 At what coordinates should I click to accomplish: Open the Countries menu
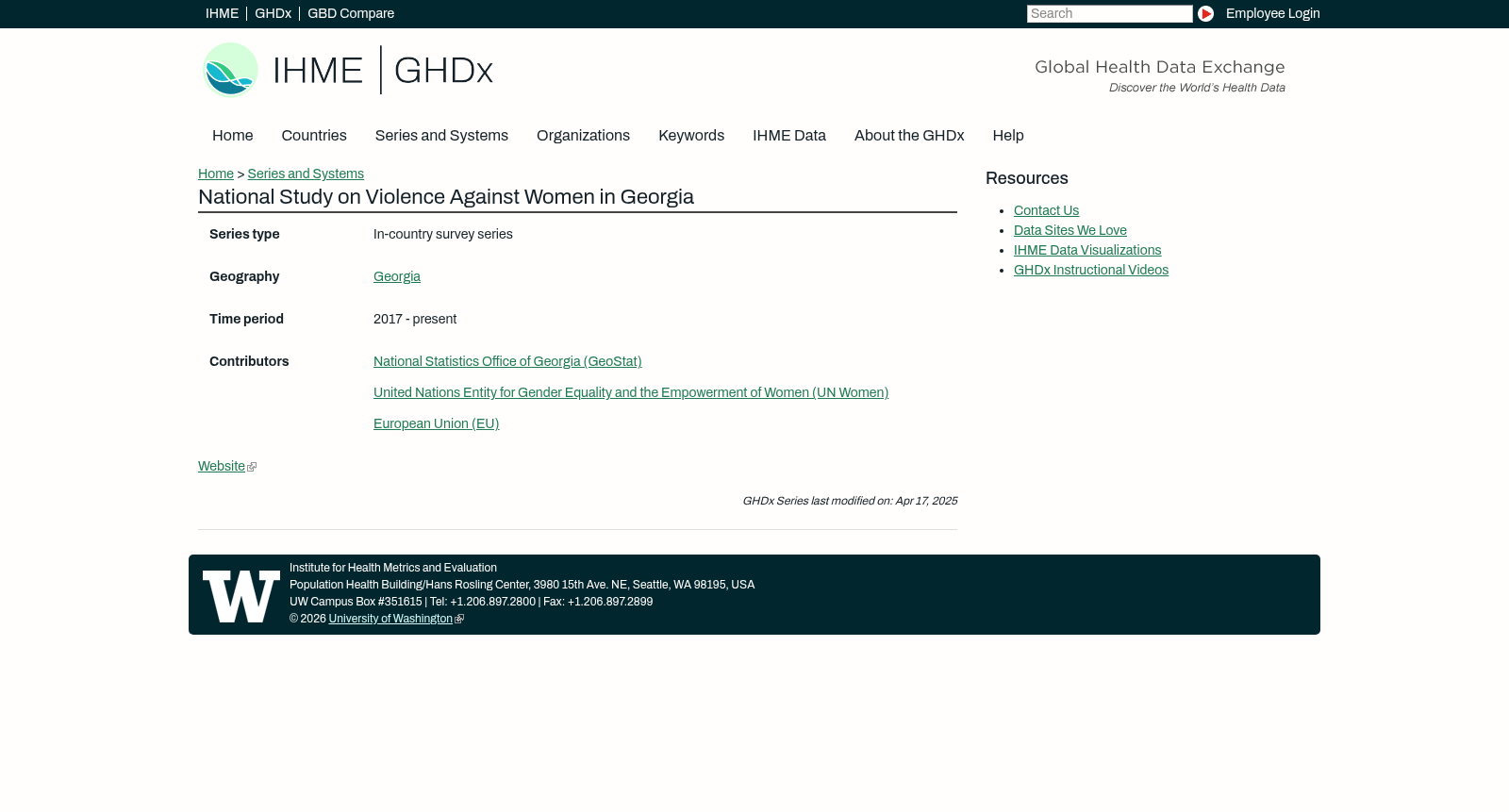point(314,136)
